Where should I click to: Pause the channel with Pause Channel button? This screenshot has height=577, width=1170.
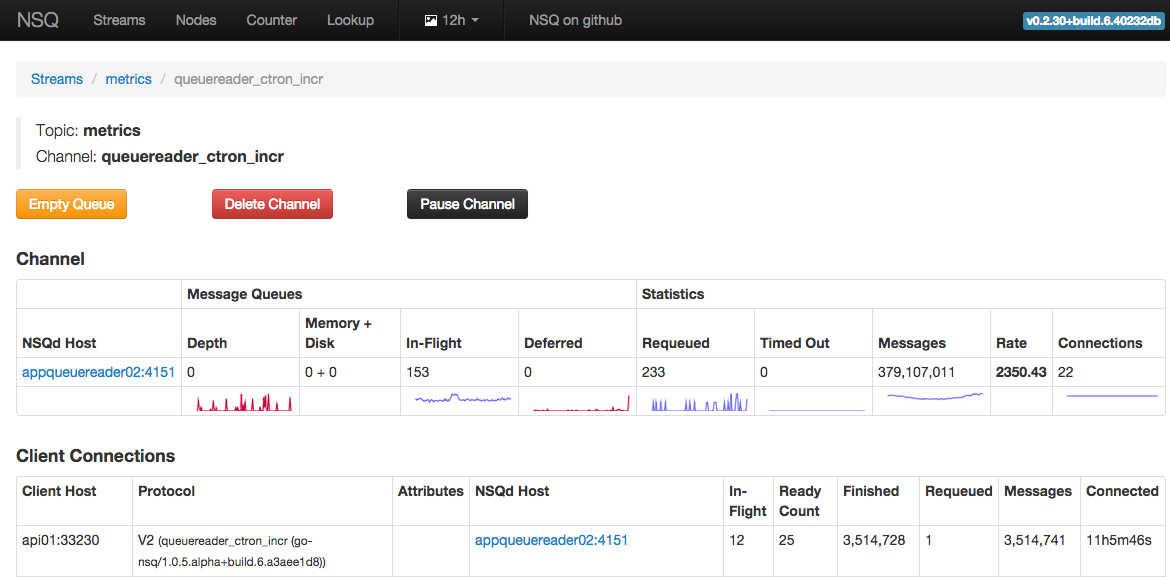pos(467,204)
